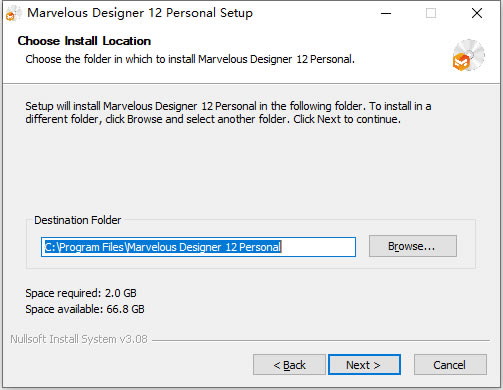Click the installer disc logo in the header
Viewport: 503px width, 390px height.
(x=469, y=55)
